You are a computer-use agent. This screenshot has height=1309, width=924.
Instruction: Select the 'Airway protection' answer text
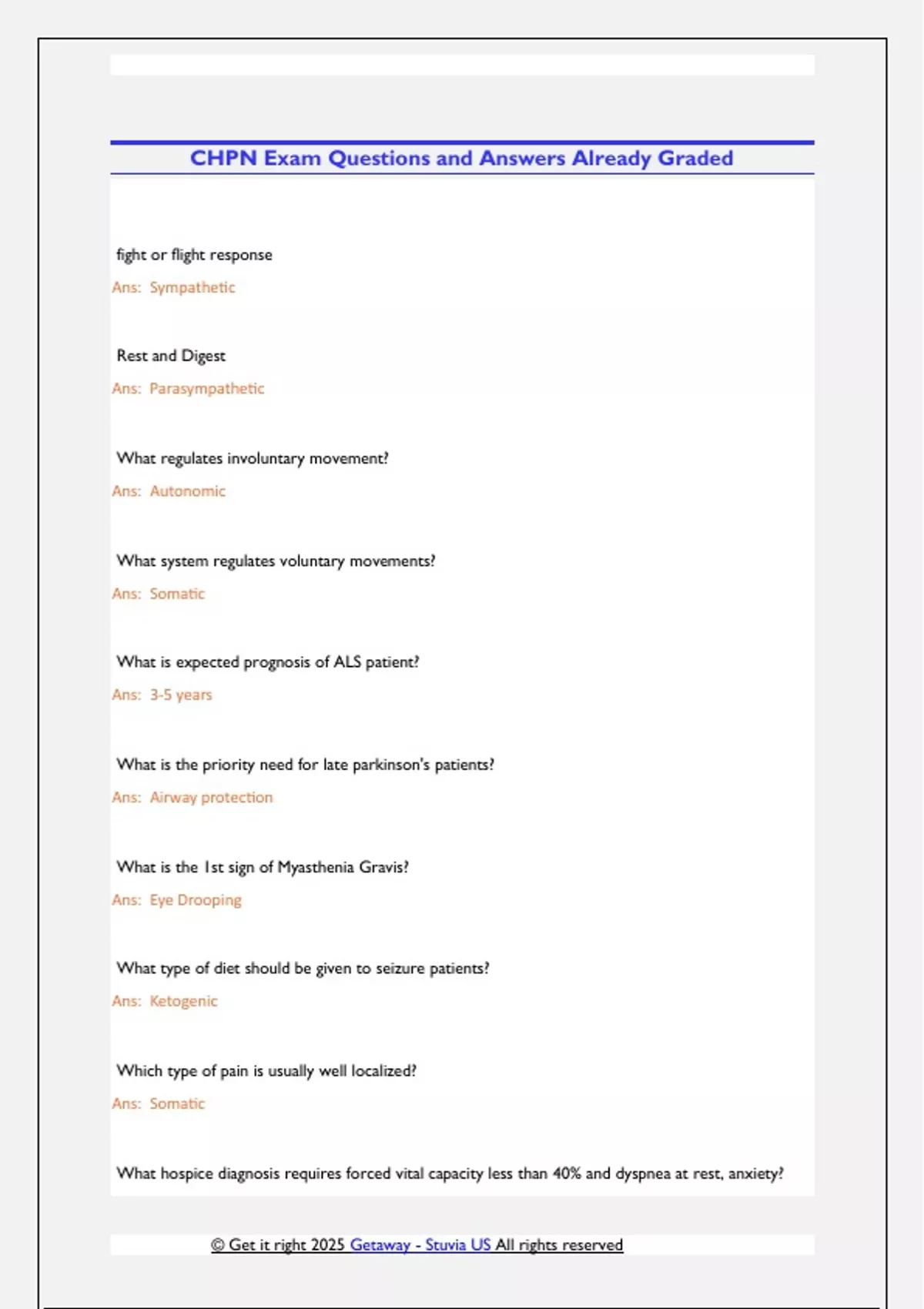(211, 798)
